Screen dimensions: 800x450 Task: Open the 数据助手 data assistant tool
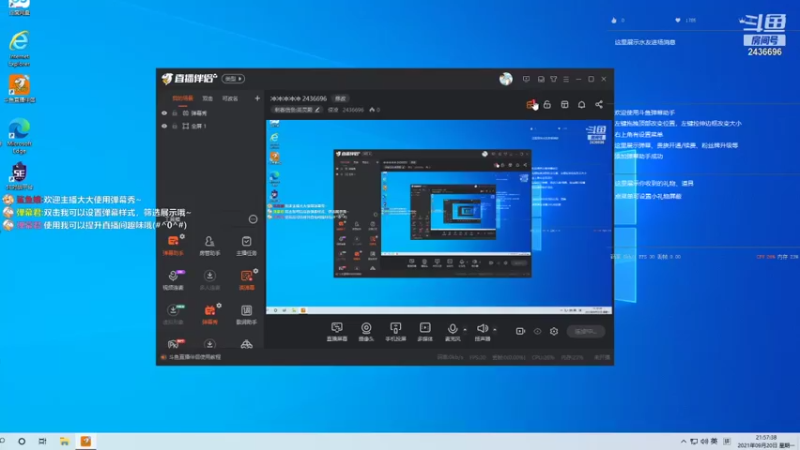[246, 314]
